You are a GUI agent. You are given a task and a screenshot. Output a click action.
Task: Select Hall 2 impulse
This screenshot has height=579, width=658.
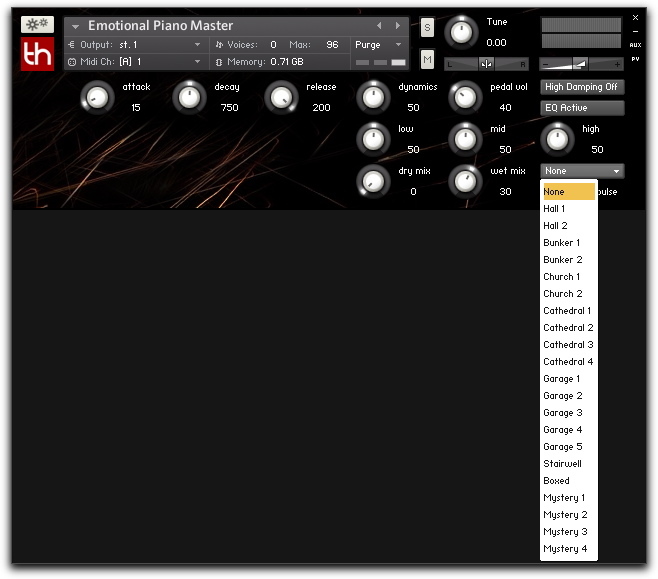tap(569, 226)
